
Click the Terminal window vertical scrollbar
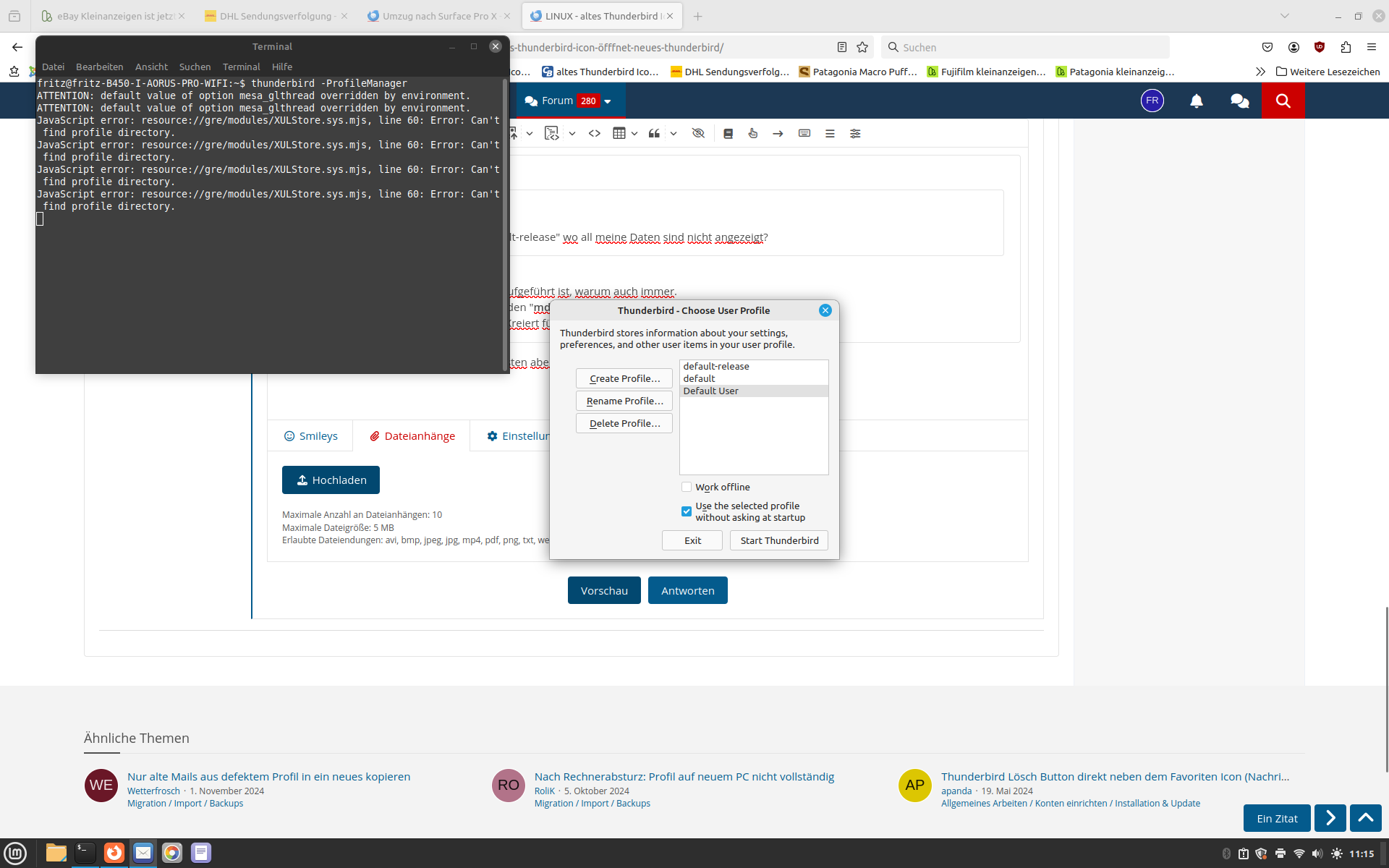[x=505, y=224]
